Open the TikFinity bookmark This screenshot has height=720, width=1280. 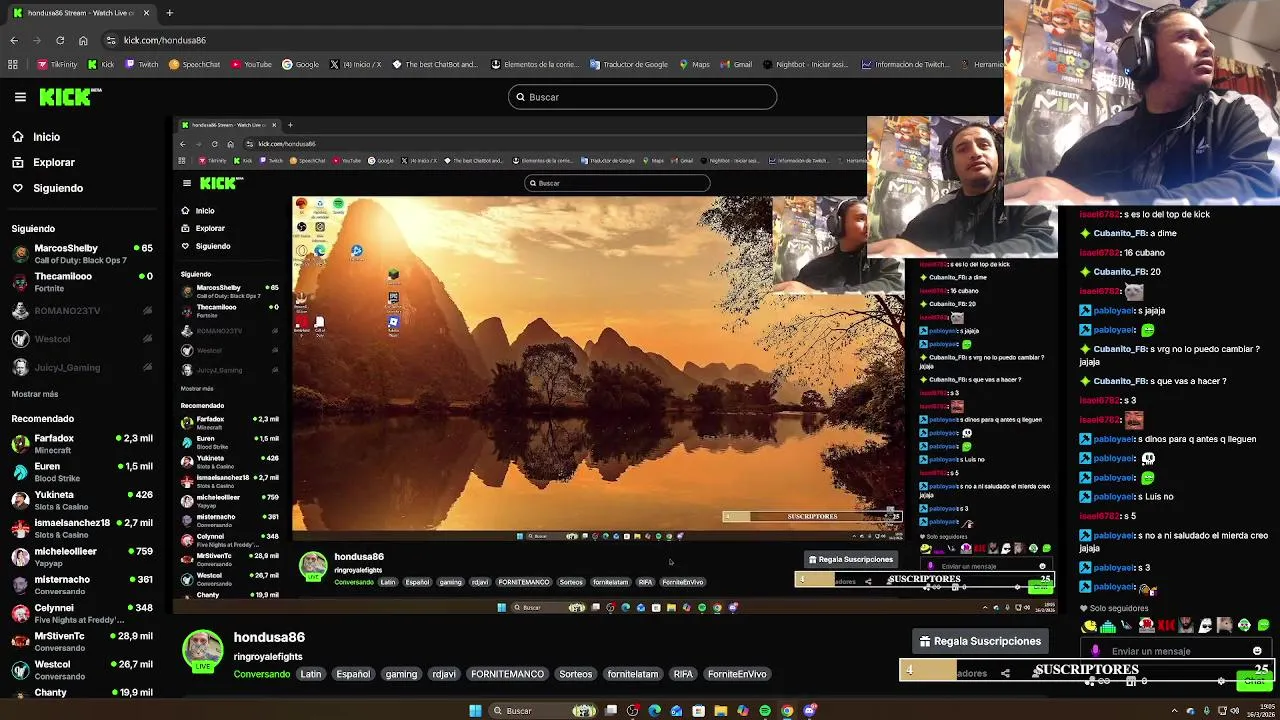point(57,64)
